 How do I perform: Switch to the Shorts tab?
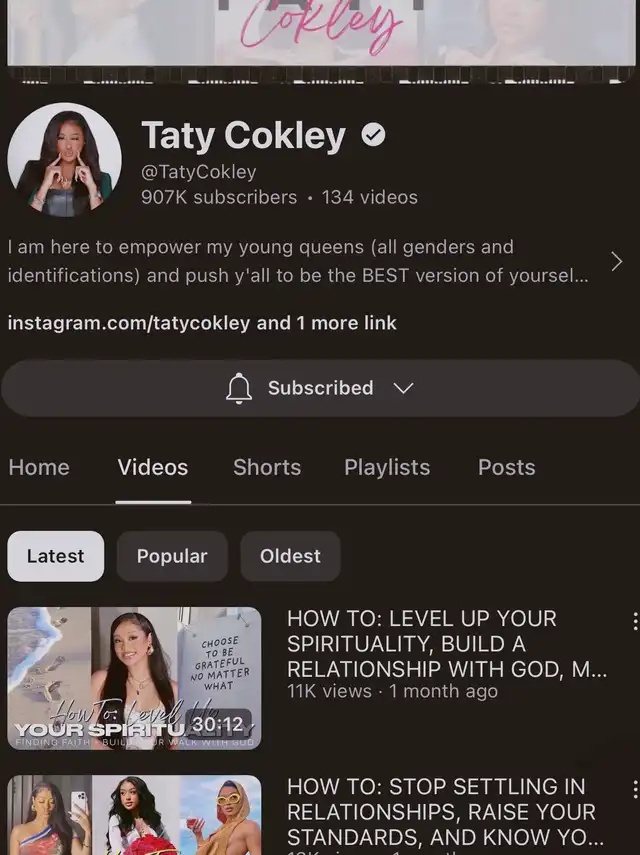[267, 467]
